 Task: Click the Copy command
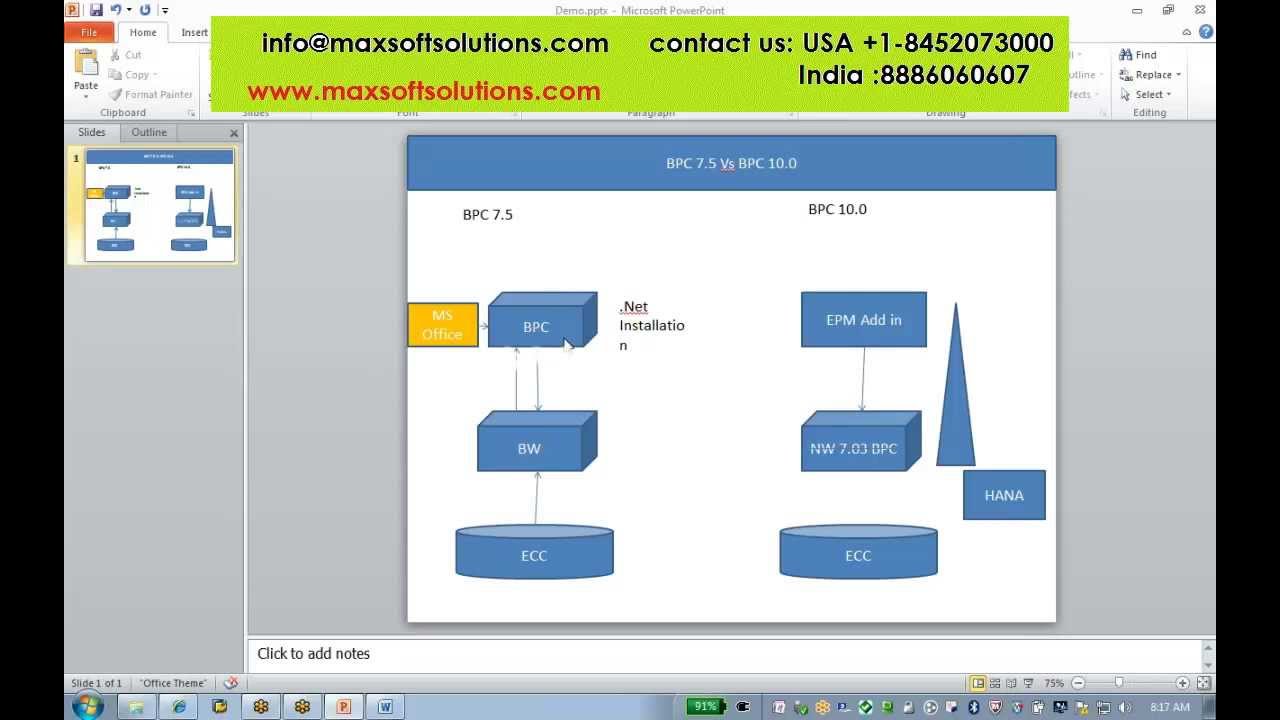[131, 75]
